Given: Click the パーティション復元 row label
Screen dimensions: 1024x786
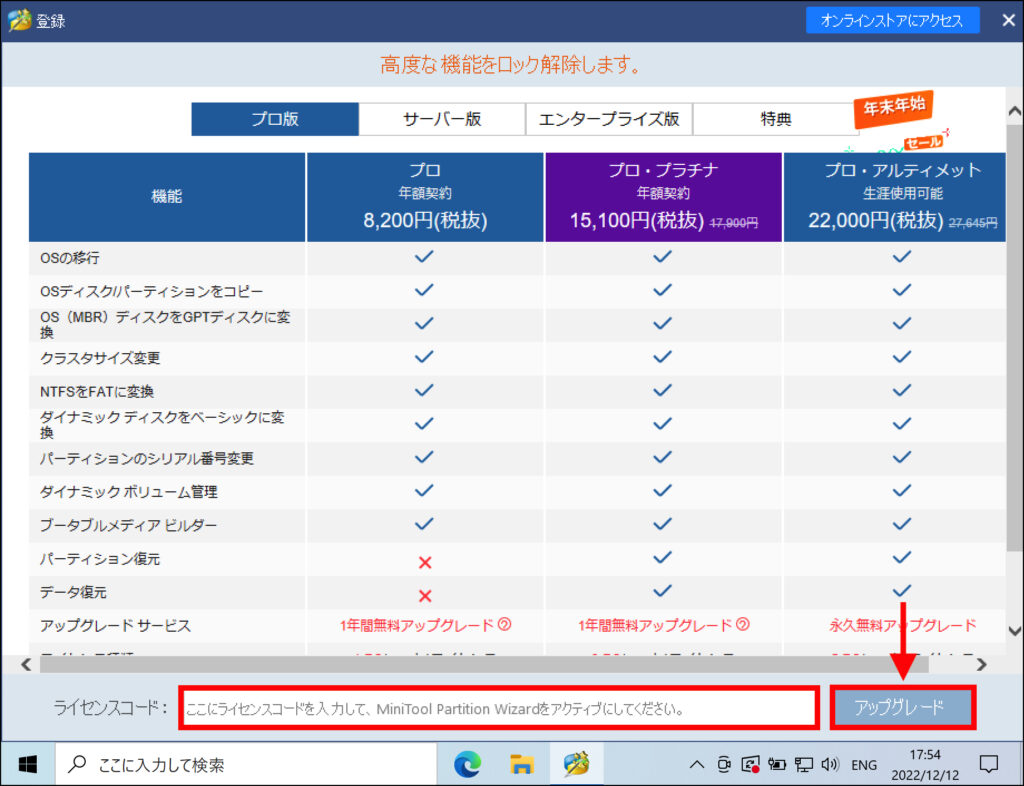Looking at the screenshot, I should pyautogui.click(x=100, y=559).
